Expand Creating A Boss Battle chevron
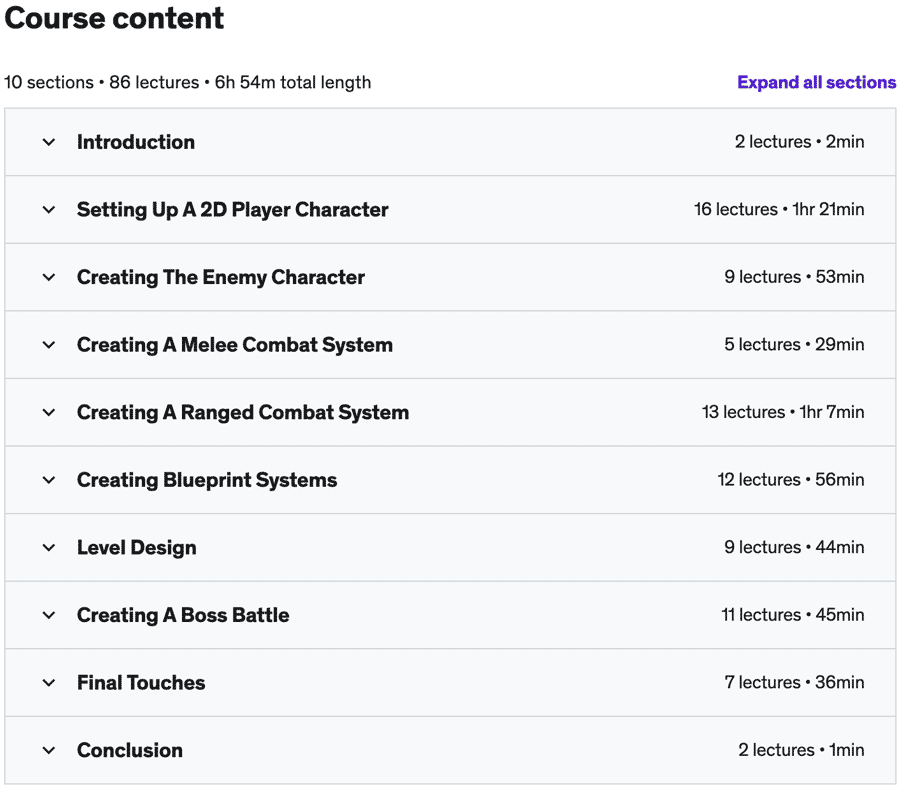900x790 pixels. pos(49,615)
